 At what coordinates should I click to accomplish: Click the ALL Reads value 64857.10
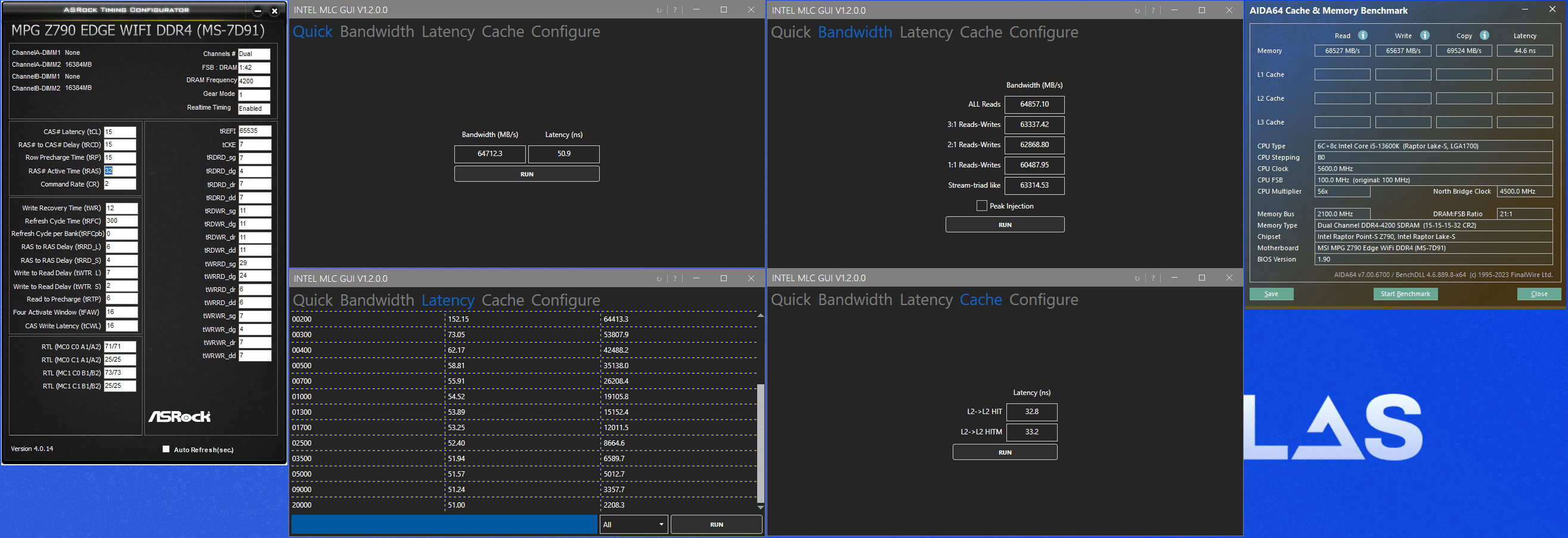[x=1034, y=105]
